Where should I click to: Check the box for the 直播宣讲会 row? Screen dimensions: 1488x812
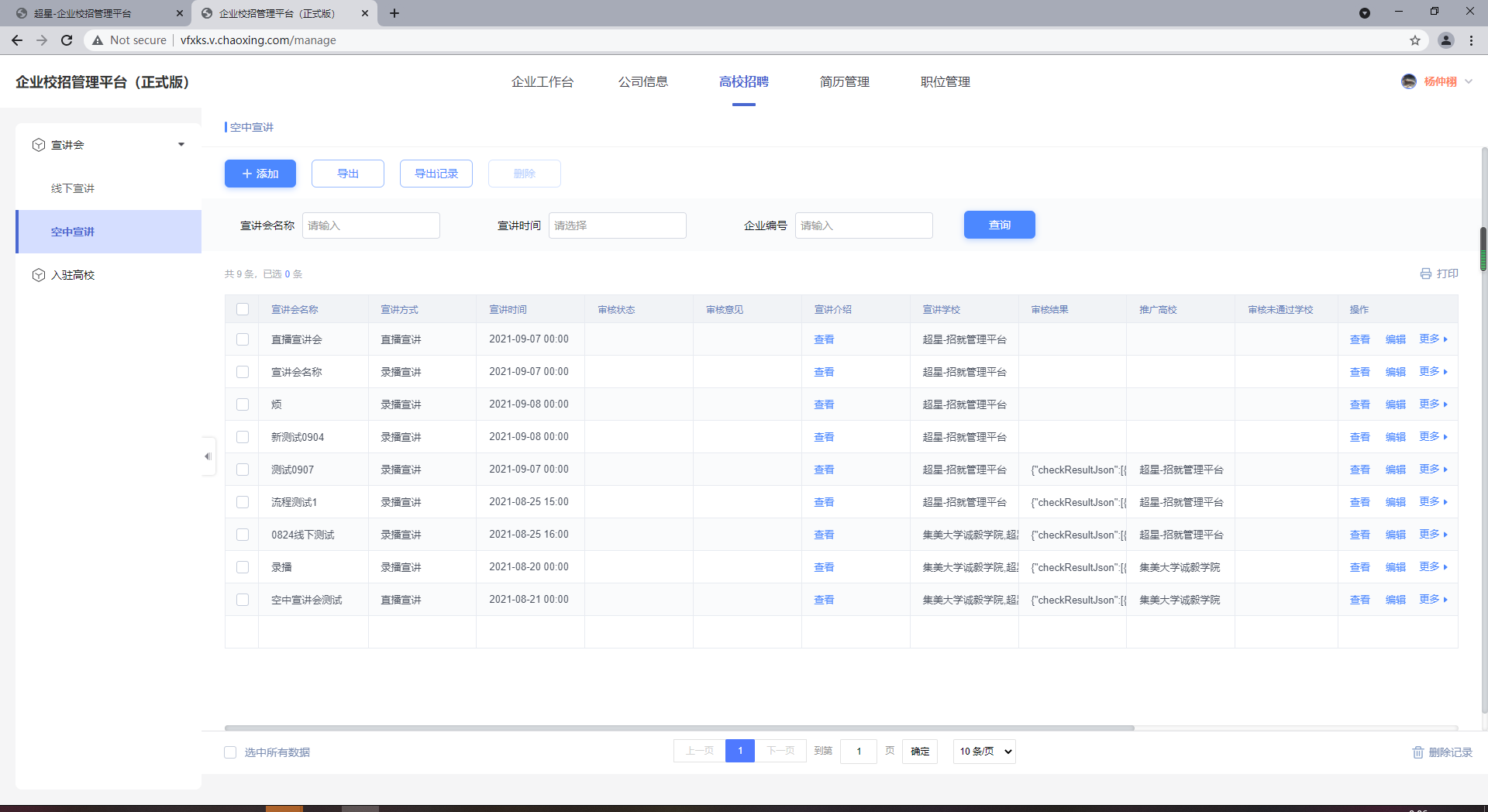(243, 339)
